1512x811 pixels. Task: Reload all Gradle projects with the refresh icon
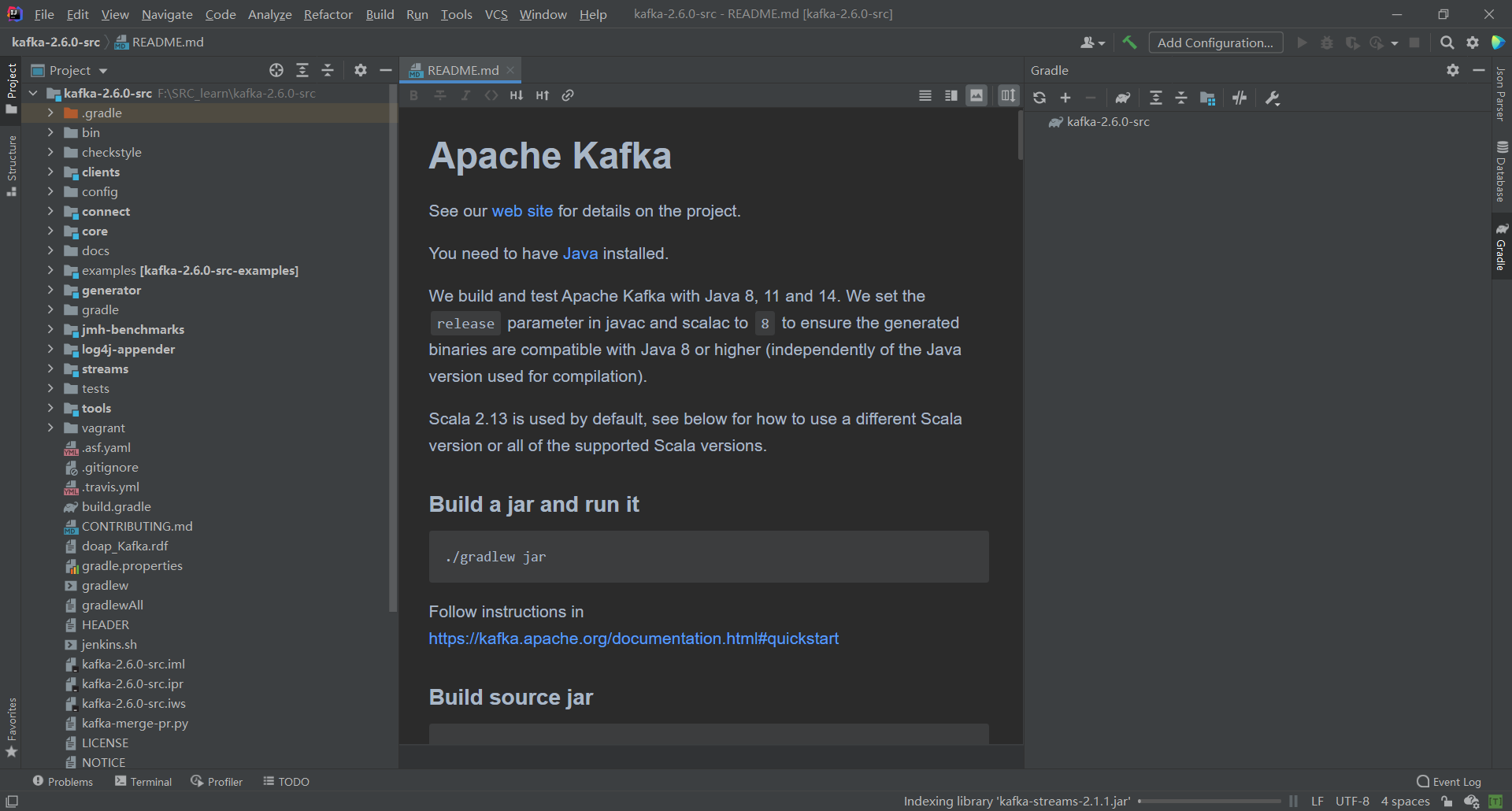(x=1039, y=98)
